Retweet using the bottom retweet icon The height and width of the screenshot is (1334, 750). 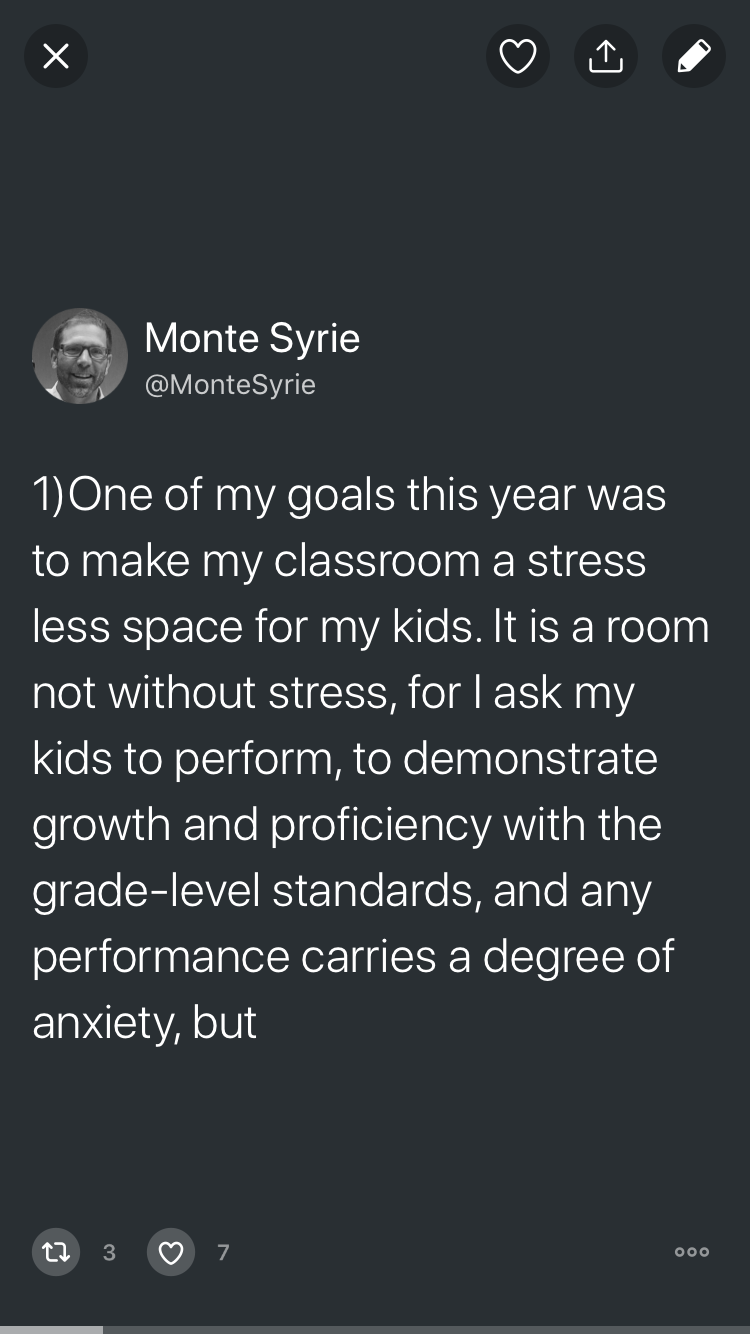click(x=56, y=1251)
